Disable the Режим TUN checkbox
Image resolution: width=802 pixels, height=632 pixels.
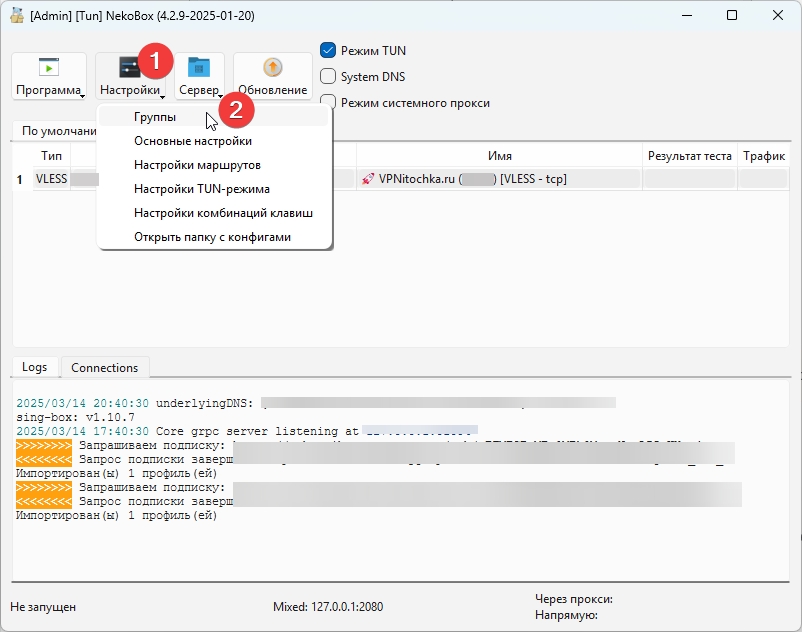click(x=328, y=51)
